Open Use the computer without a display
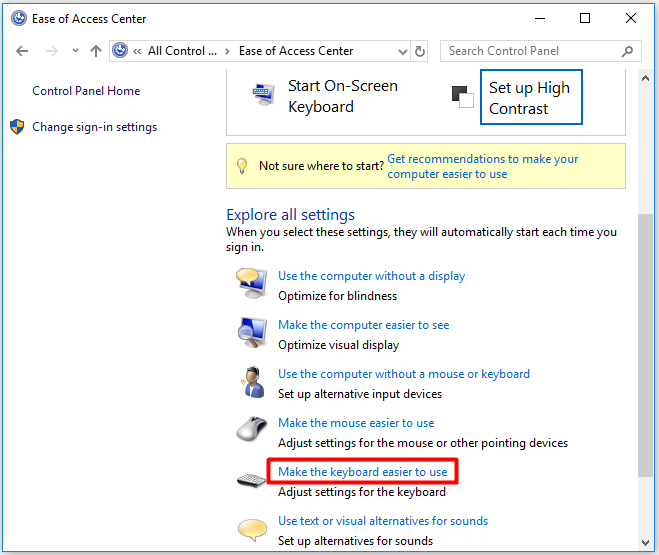The image size is (659, 555). [x=372, y=276]
